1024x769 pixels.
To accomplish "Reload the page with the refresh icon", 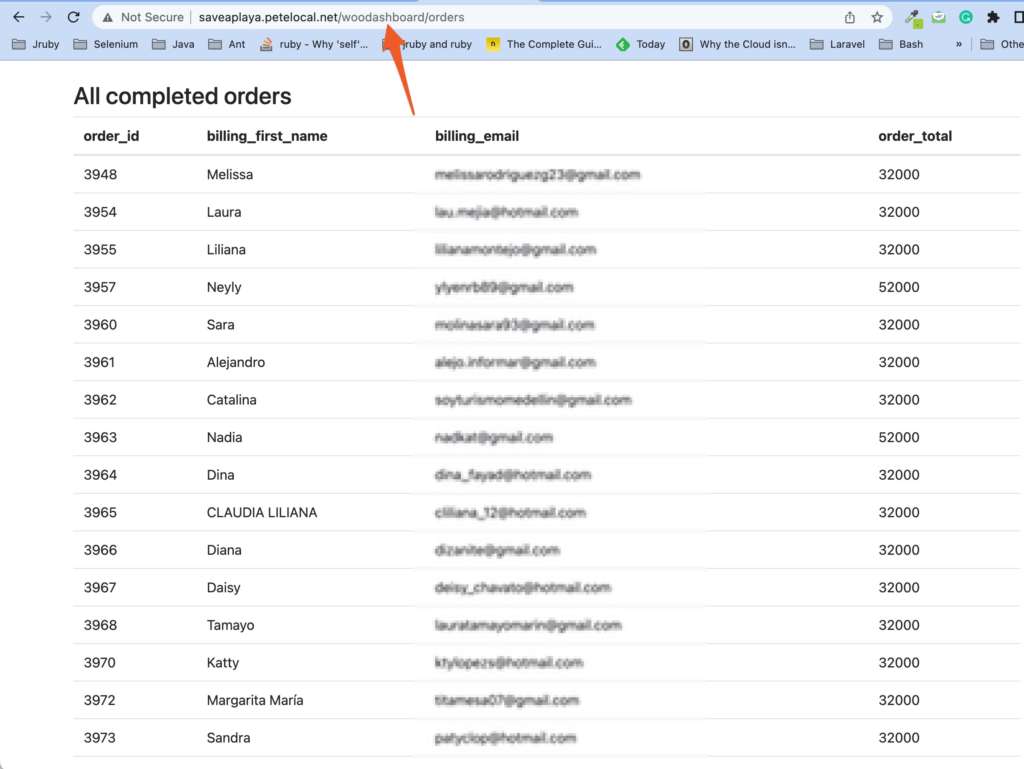I will [73, 17].
